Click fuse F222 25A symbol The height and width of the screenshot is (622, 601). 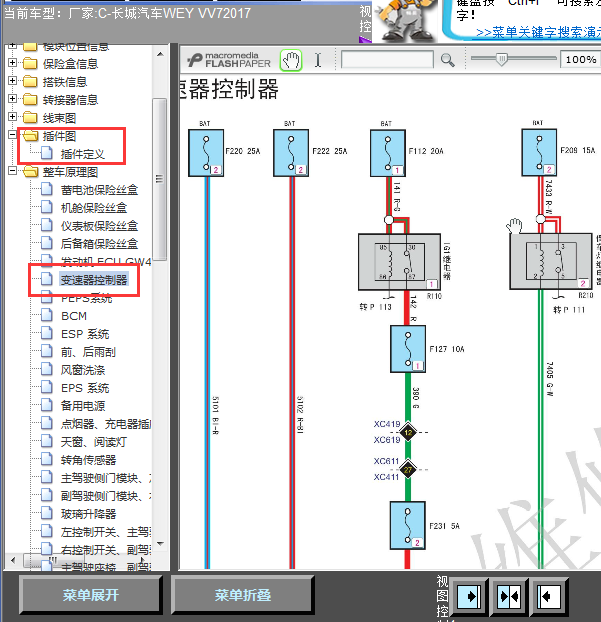click(291, 153)
